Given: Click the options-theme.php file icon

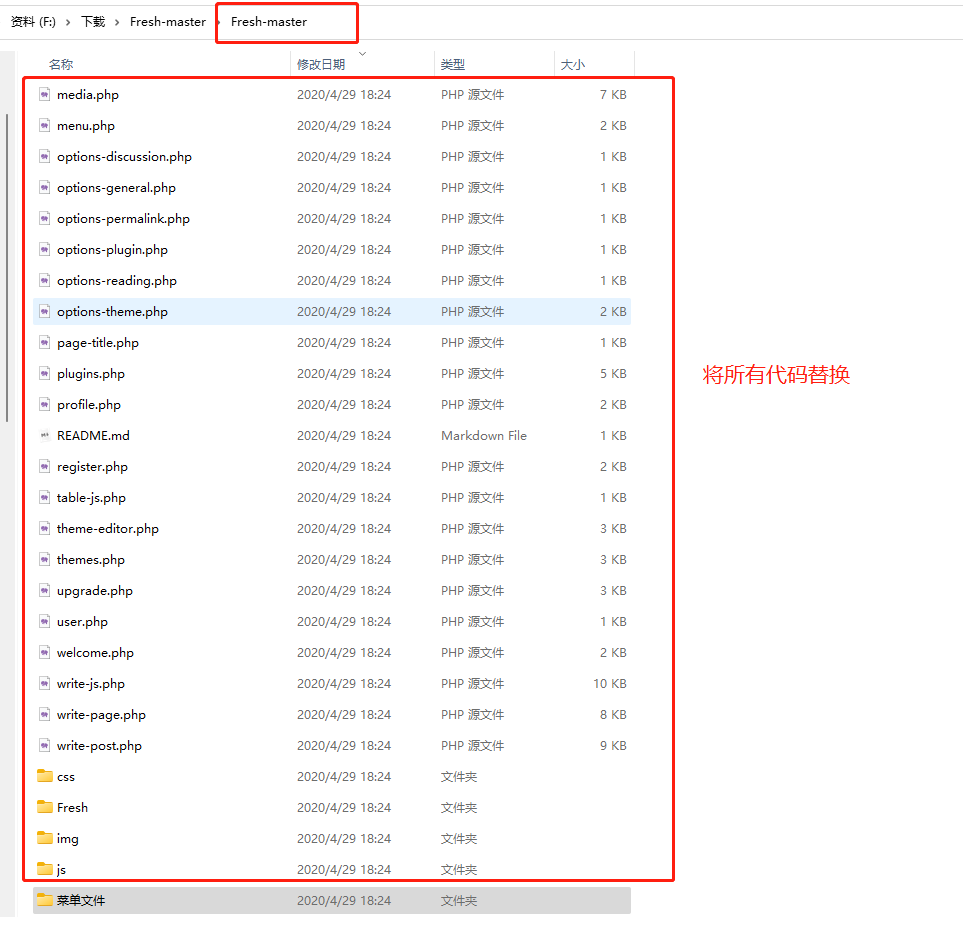Looking at the screenshot, I should 44,312.
